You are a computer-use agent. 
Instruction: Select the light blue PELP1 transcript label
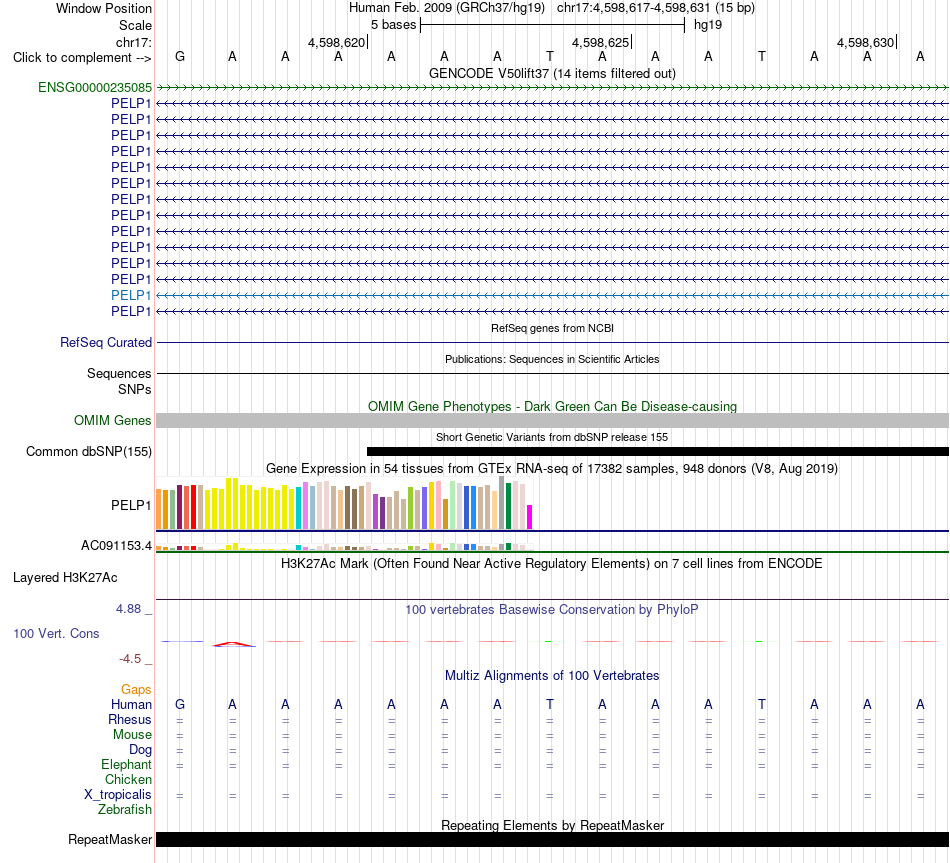(131, 295)
